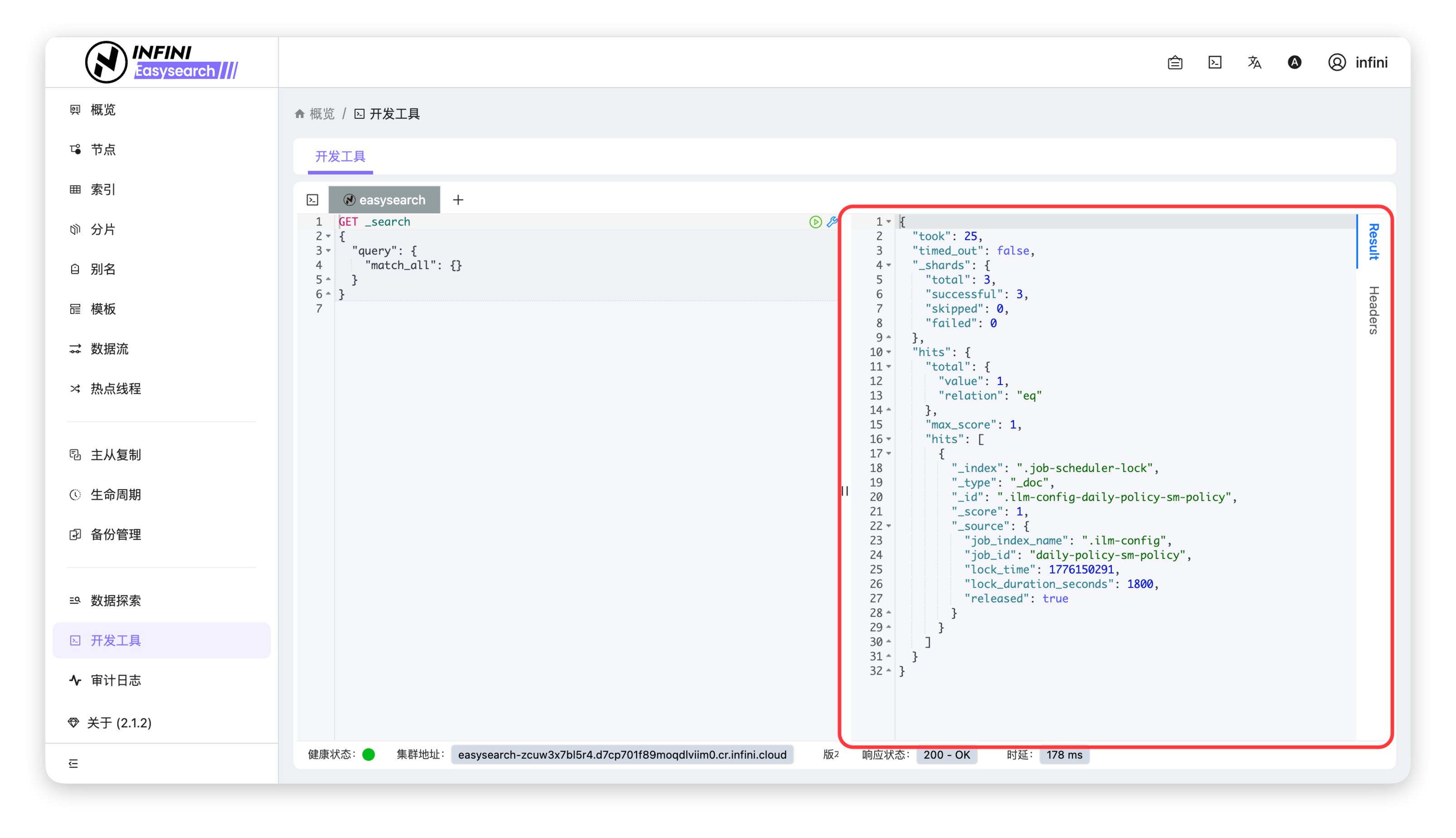
Task: Collapse the "_source" object at line 22
Action: point(889,526)
